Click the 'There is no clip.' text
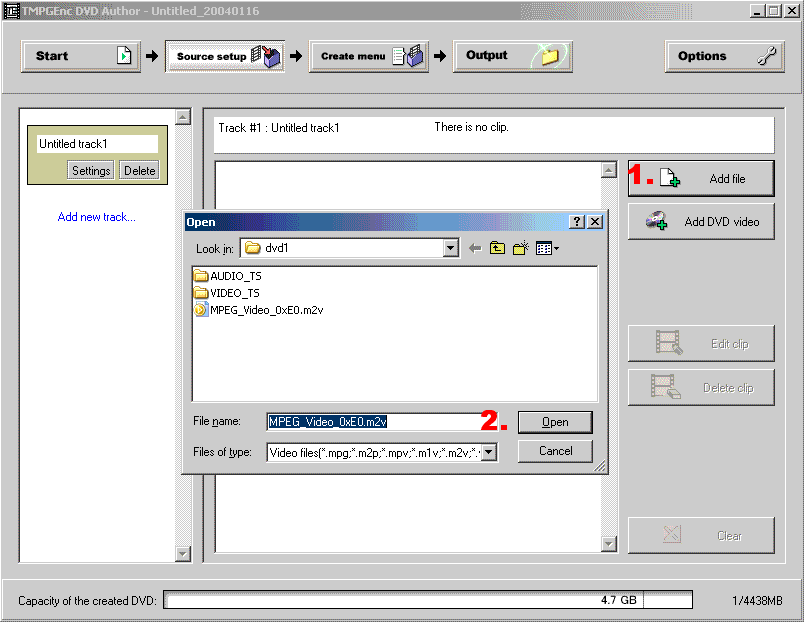This screenshot has height=622, width=804. (471, 127)
